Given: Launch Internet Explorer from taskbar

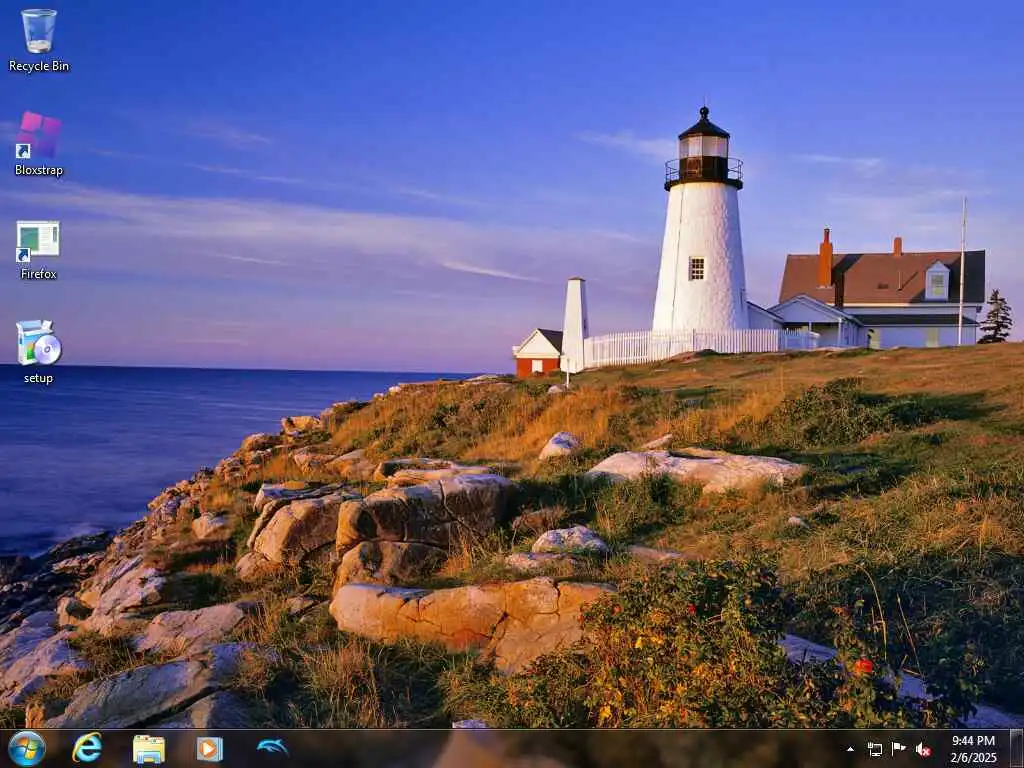Looking at the screenshot, I should tap(87, 748).
